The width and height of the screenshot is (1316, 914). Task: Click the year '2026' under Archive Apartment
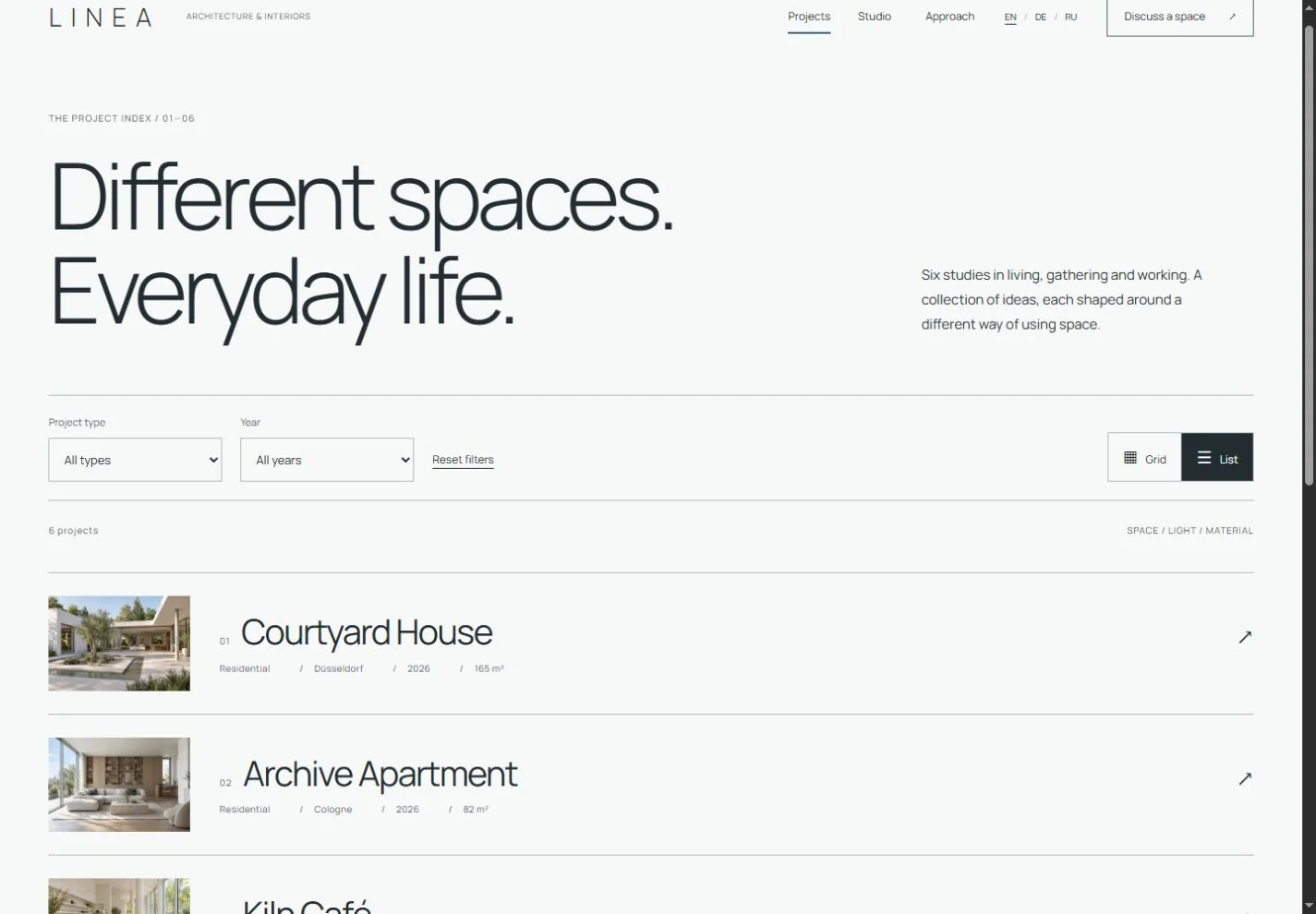(407, 810)
